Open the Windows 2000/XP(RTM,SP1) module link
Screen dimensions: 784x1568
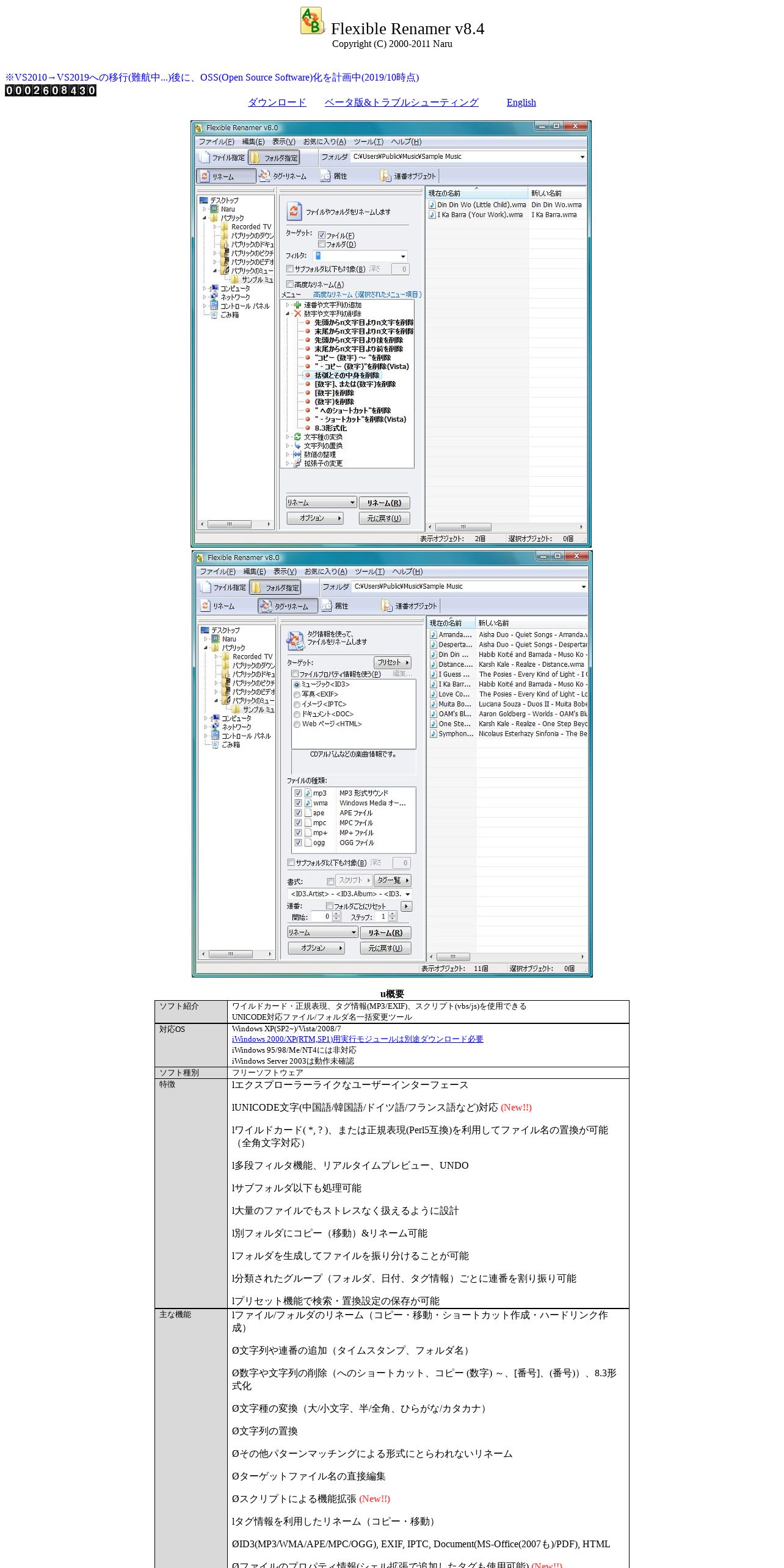358,1039
